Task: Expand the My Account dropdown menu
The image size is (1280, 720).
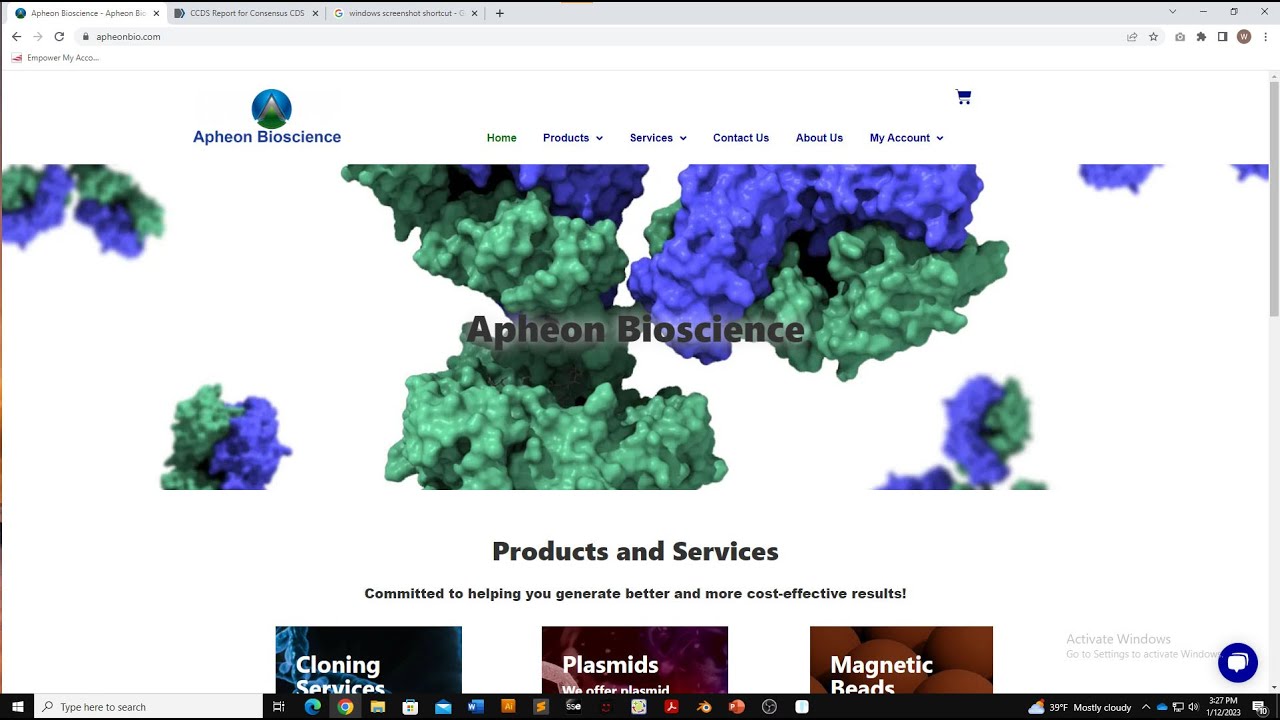Action: pyautogui.click(x=906, y=138)
